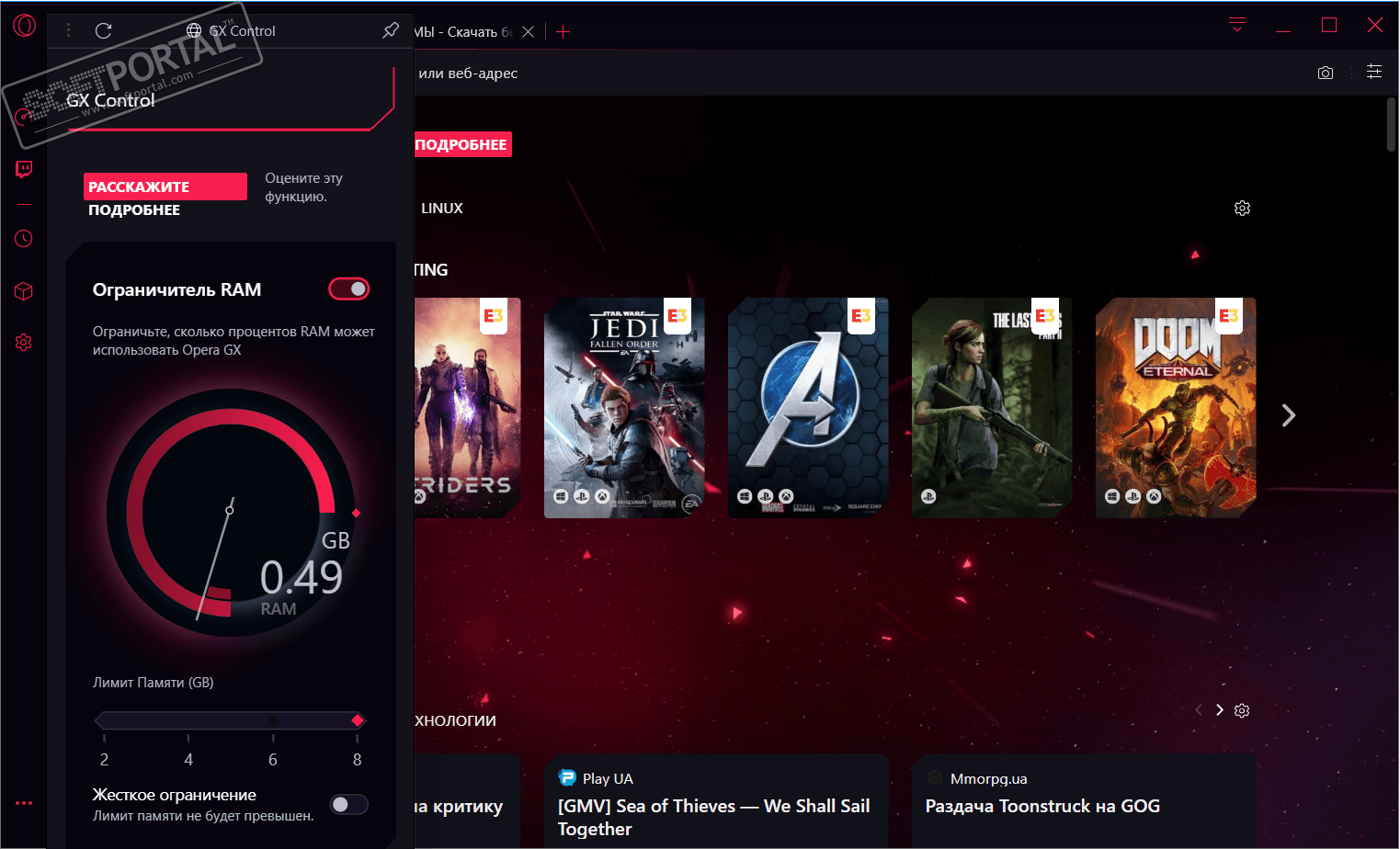Screen dimensions: 1400x849
Task: Open the Doom Eternal game card
Action: 1176,407
